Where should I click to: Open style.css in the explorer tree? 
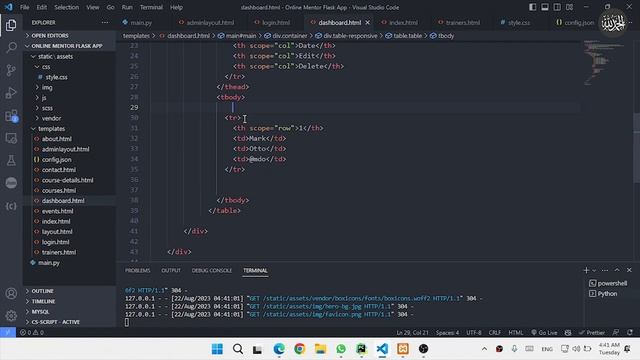pyautogui.click(x=56, y=77)
